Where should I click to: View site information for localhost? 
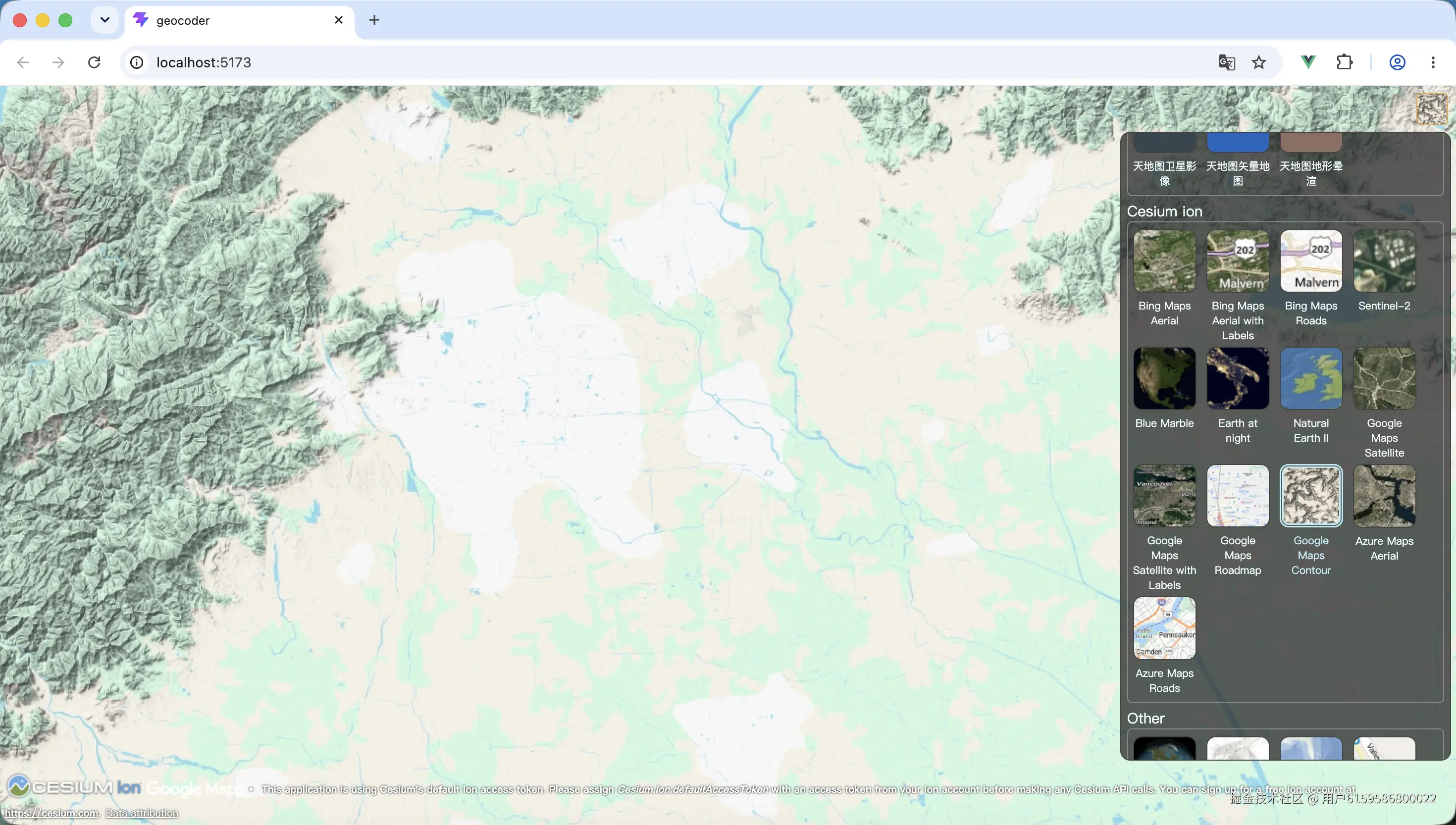click(137, 62)
